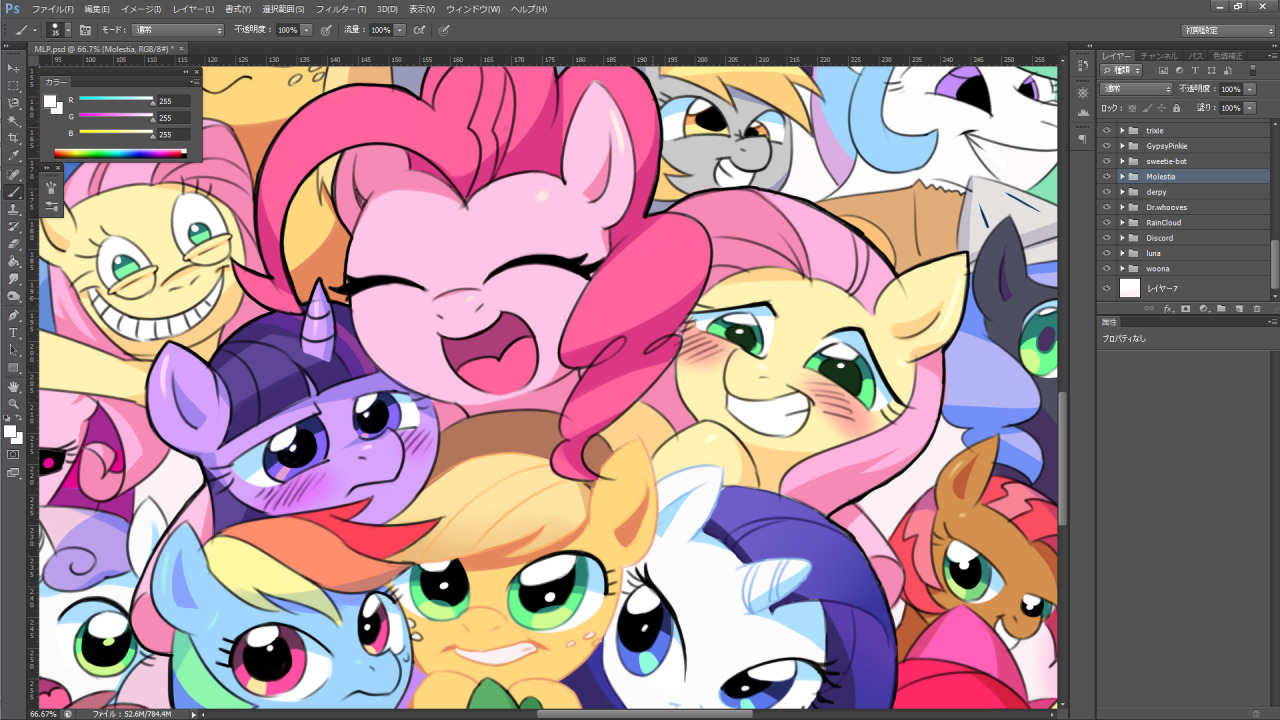Screen dimensions: 1280x720
Task: Select the Eraser tool
Action: point(14,243)
